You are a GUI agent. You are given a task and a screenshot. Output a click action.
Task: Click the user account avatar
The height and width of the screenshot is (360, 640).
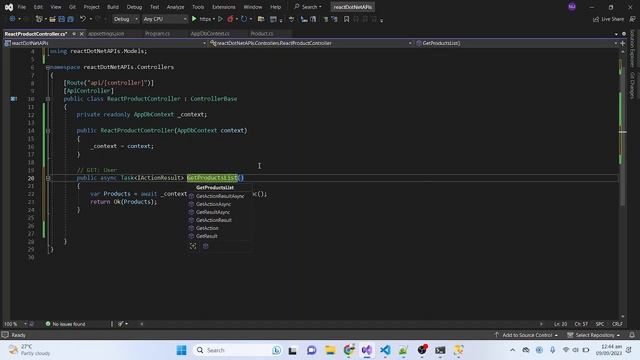tap(572, 7)
